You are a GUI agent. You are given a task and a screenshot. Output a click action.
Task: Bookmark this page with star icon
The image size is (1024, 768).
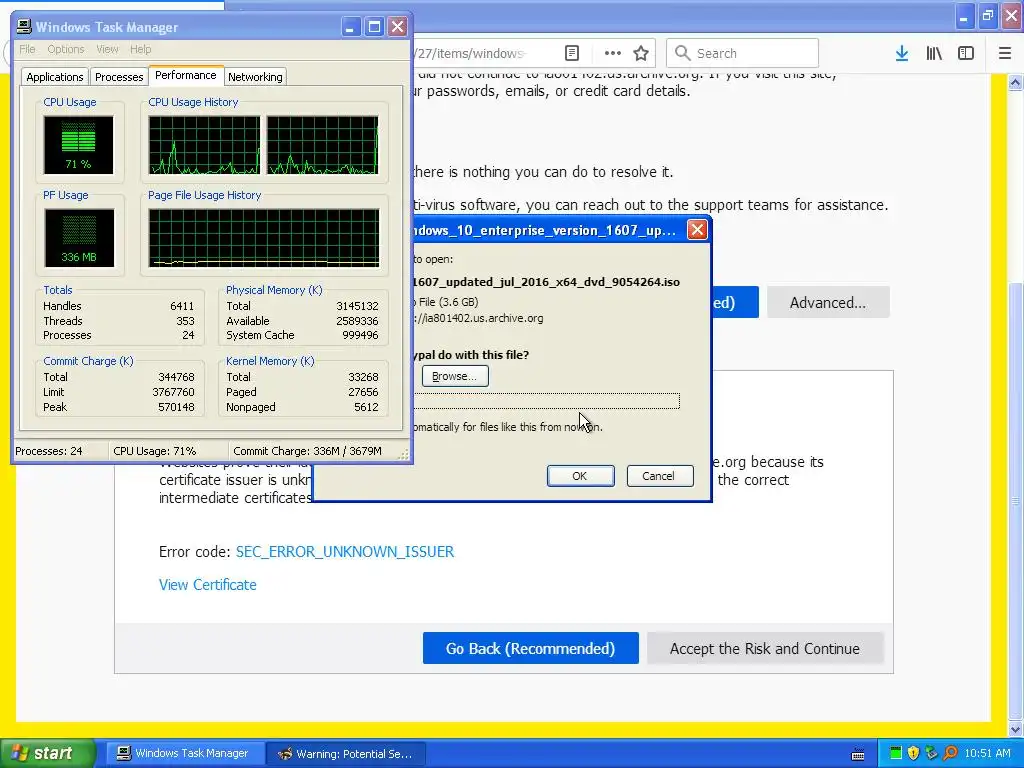[641, 53]
